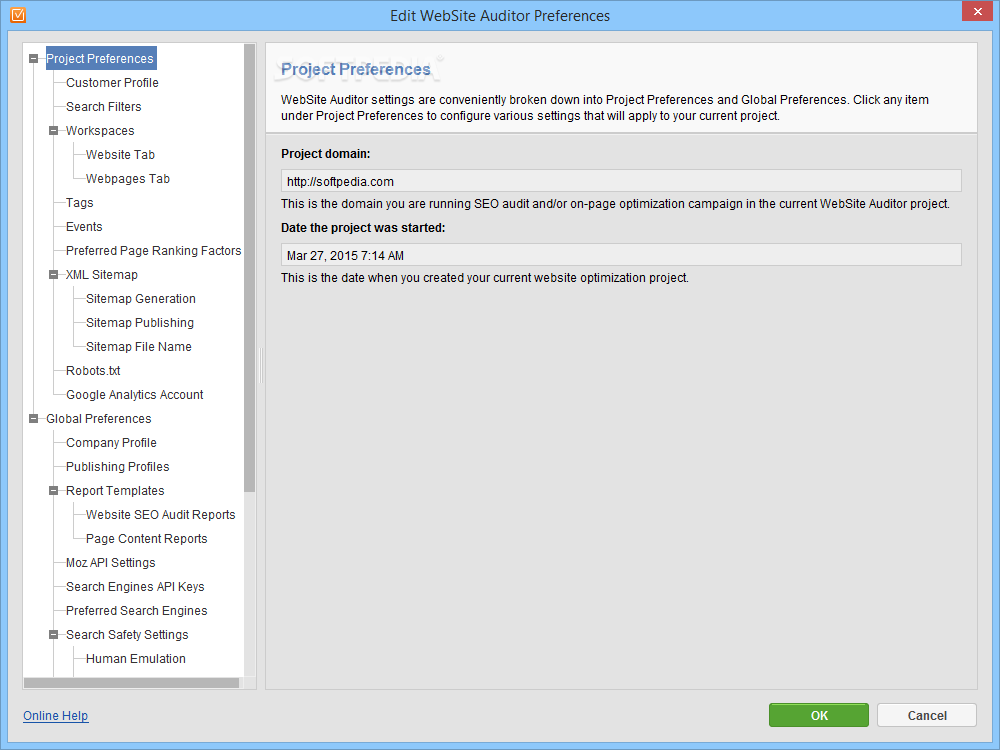Select Events in the preferences tree
Screen dimensions: 1000x750
(x=84, y=227)
